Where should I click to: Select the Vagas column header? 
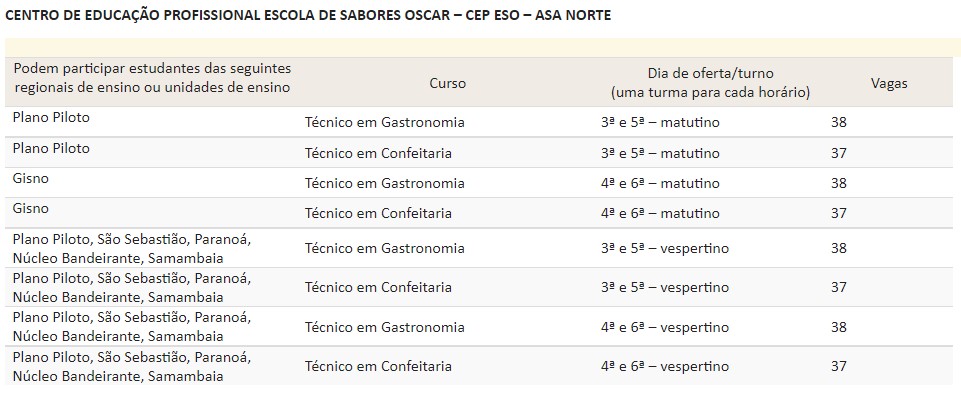pyautogui.click(x=889, y=83)
